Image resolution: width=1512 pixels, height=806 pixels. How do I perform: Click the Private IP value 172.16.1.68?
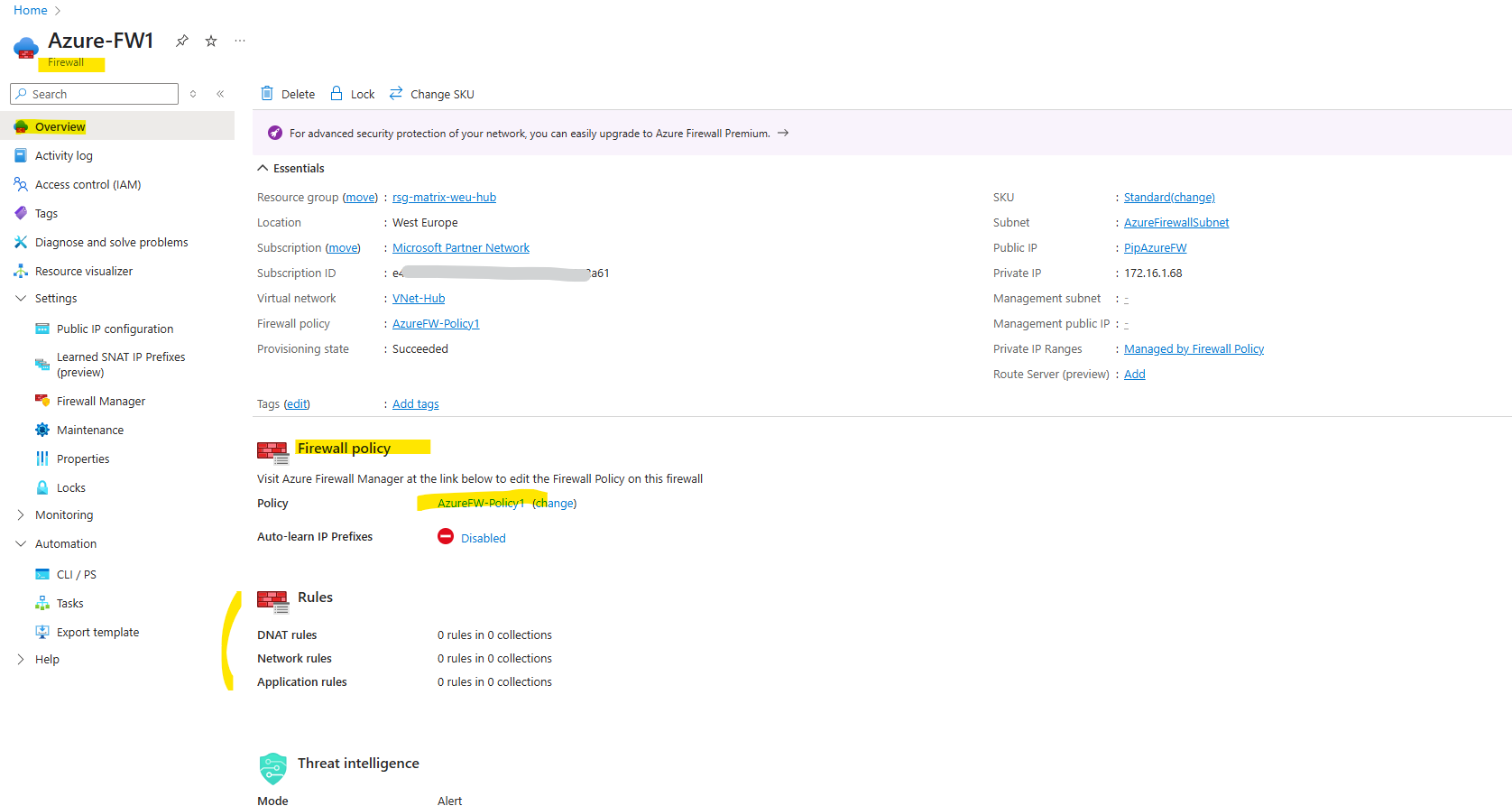[x=1153, y=273]
